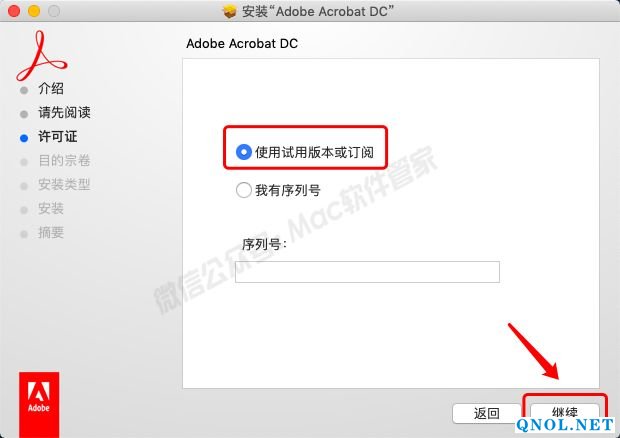Close the installer with red button

click(x=14, y=11)
